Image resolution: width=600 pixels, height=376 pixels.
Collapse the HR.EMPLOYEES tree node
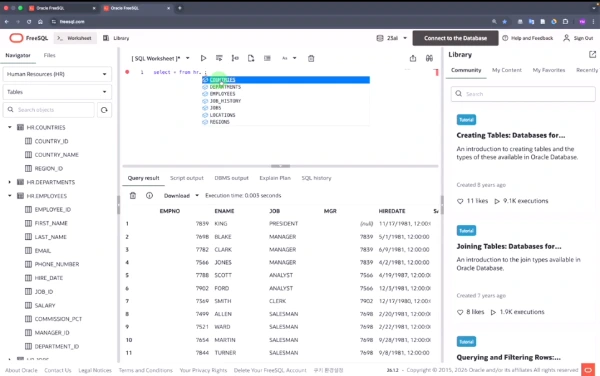tap(10, 196)
